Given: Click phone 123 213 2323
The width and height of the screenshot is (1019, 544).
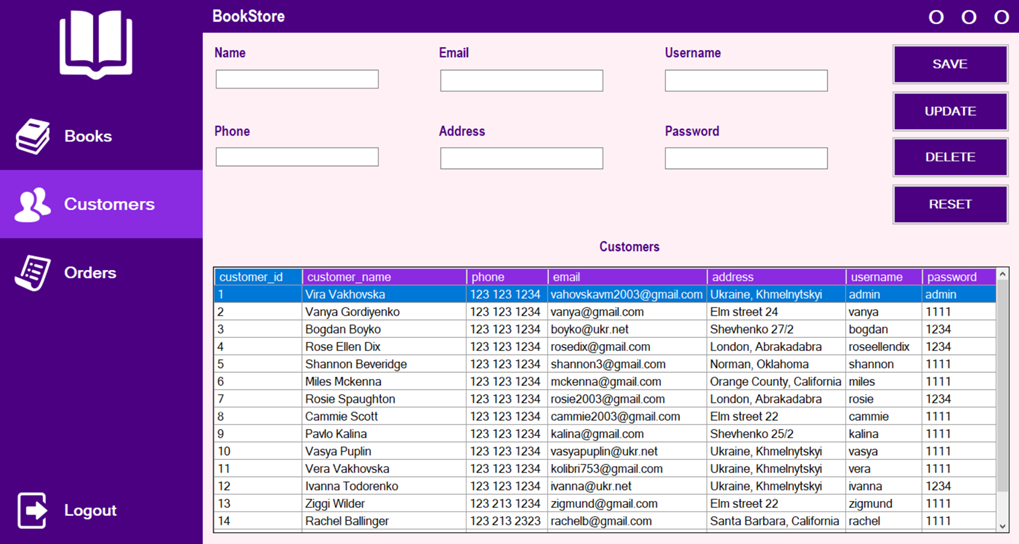Looking at the screenshot, I should (505, 521).
